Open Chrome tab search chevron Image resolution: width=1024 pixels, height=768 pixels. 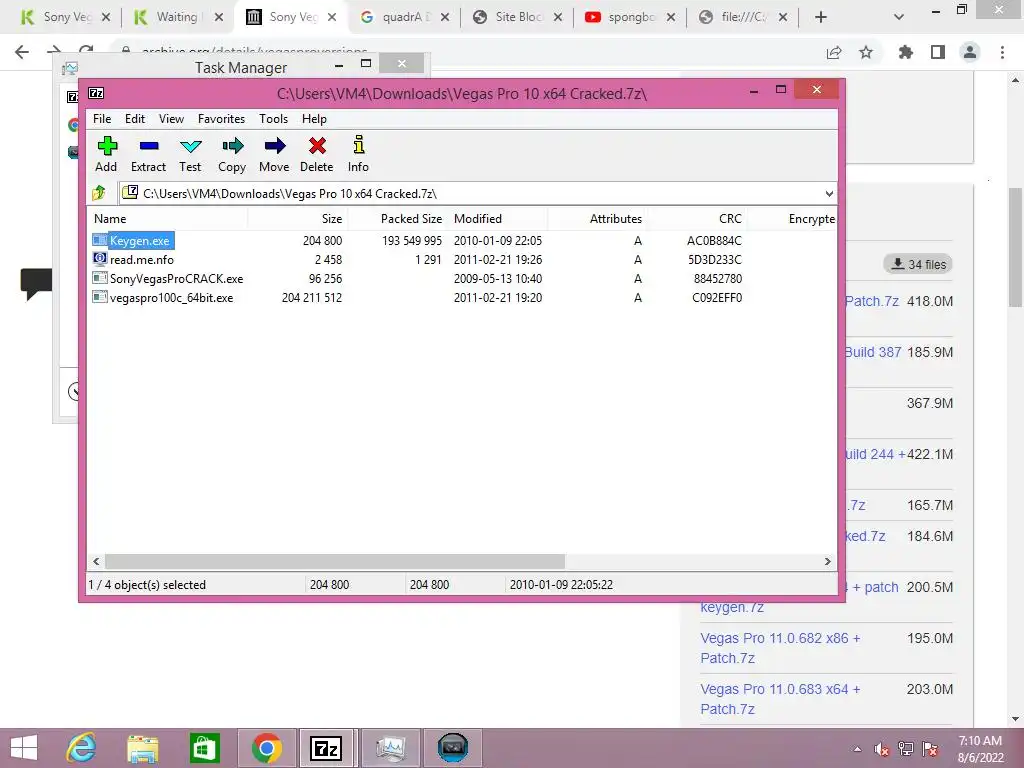pos(899,17)
